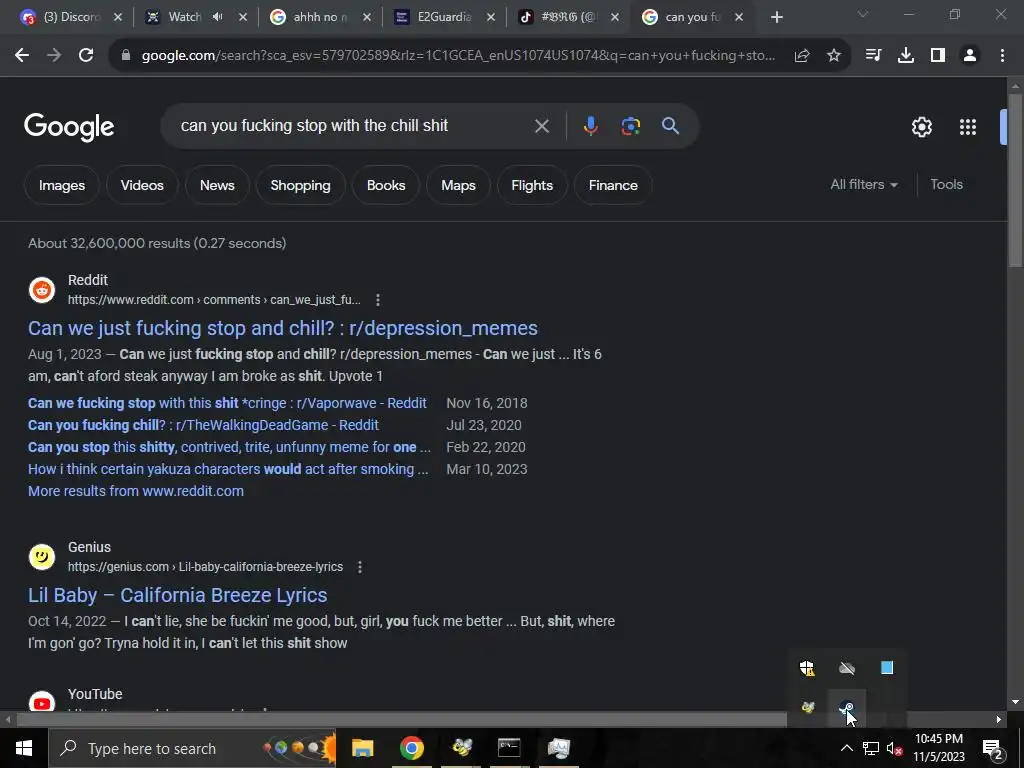Open r/Vaporwave Reddit sublink
The width and height of the screenshot is (1024, 768).
[x=227, y=403]
